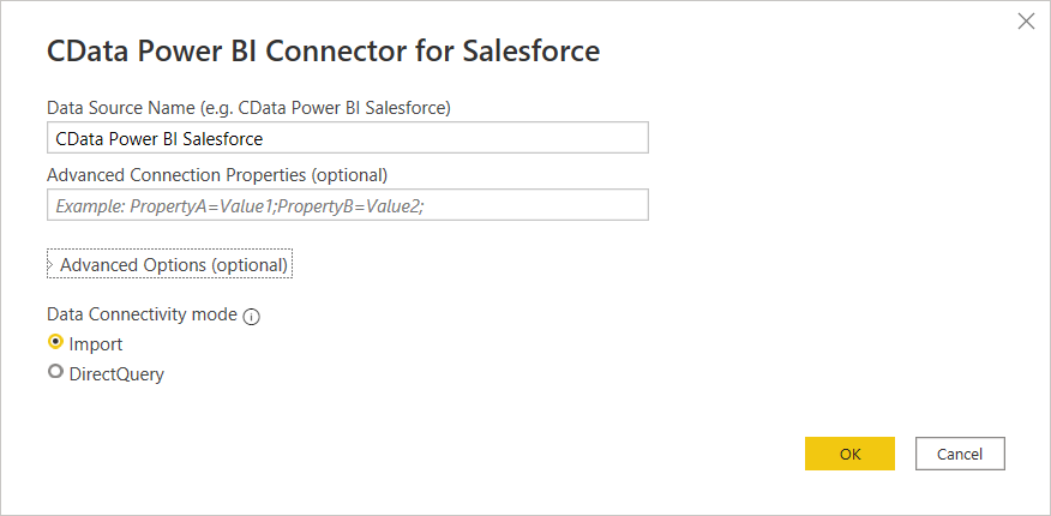Click the 'CData Power BI Salesforce' entered text
The height and width of the screenshot is (516, 1051).
tap(159, 139)
